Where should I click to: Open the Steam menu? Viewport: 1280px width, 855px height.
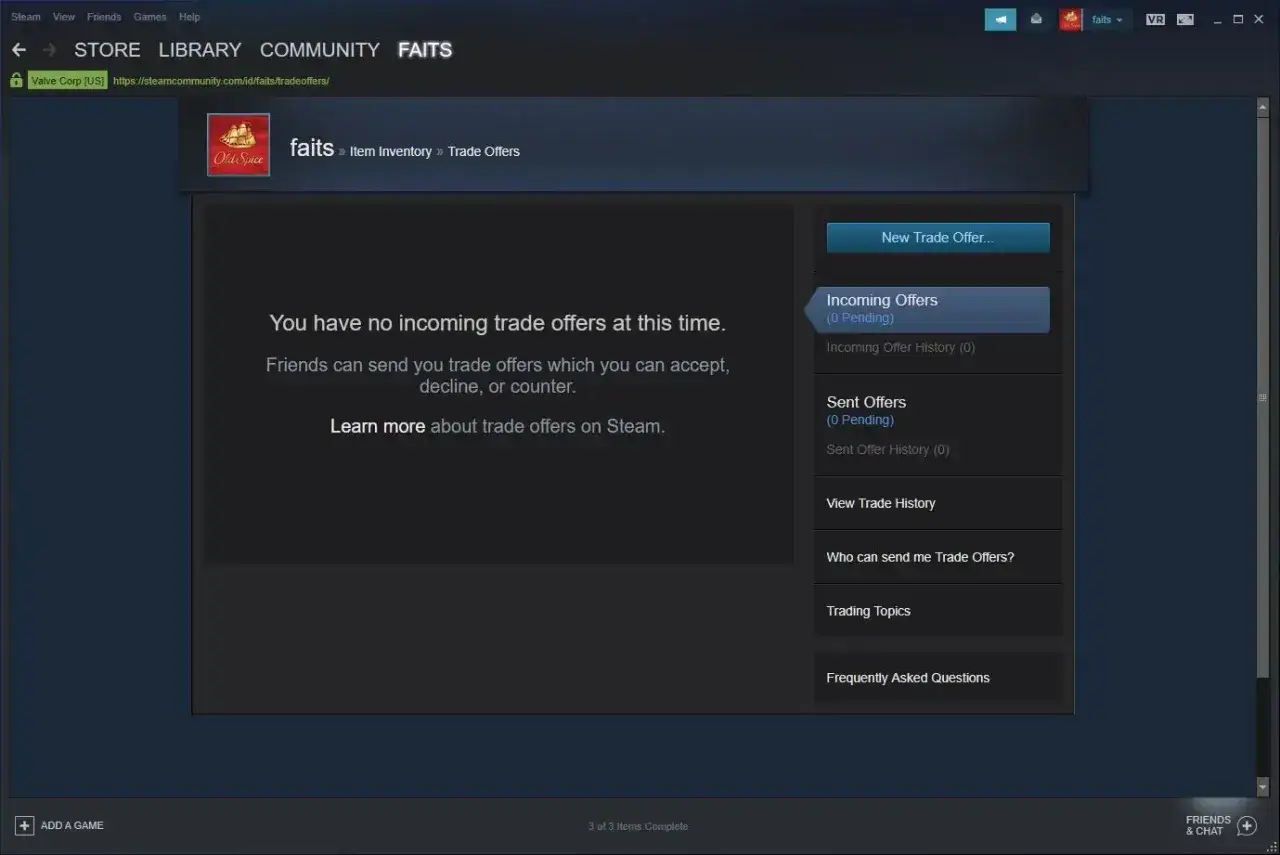[26, 17]
